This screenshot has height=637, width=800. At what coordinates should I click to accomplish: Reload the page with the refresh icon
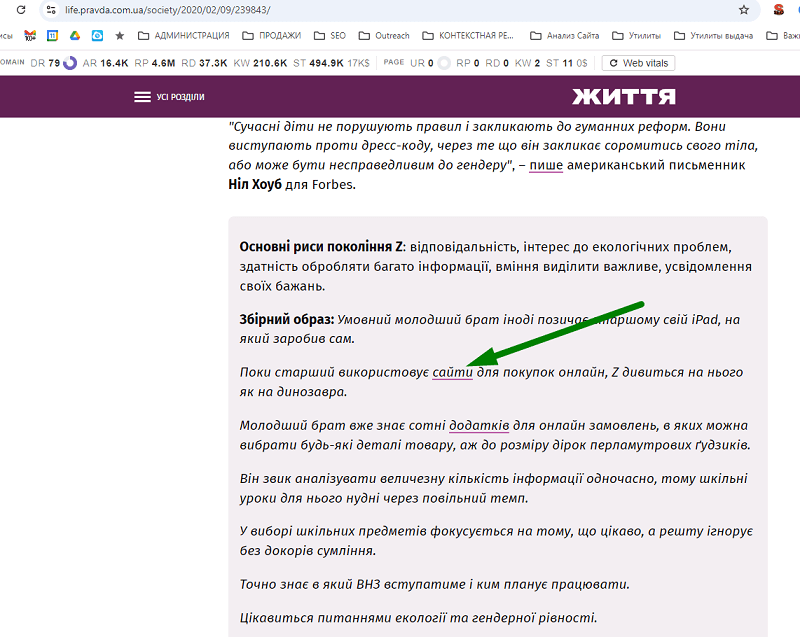tap(21, 10)
